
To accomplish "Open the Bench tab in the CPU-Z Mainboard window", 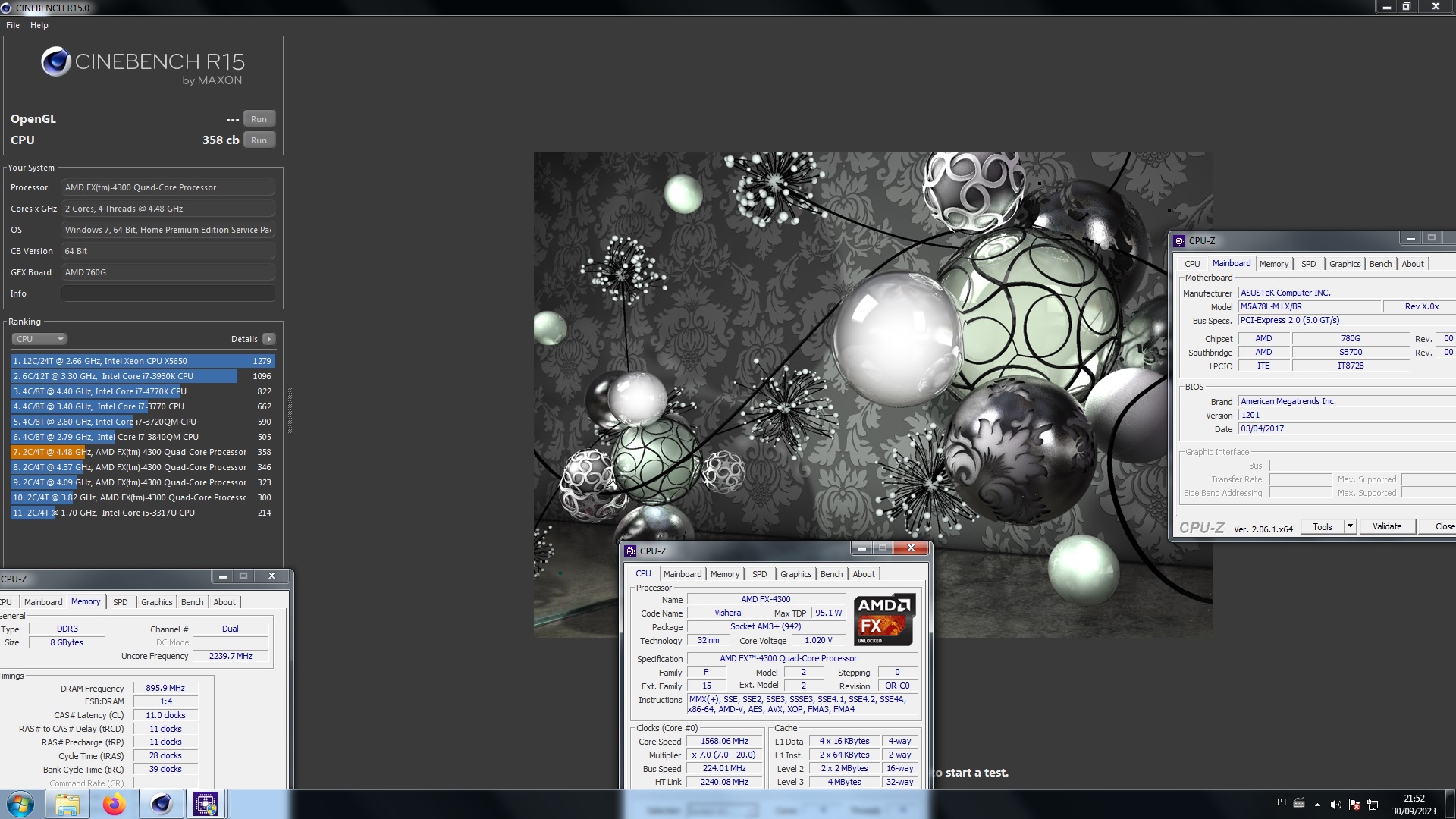I will [x=1380, y=264].
